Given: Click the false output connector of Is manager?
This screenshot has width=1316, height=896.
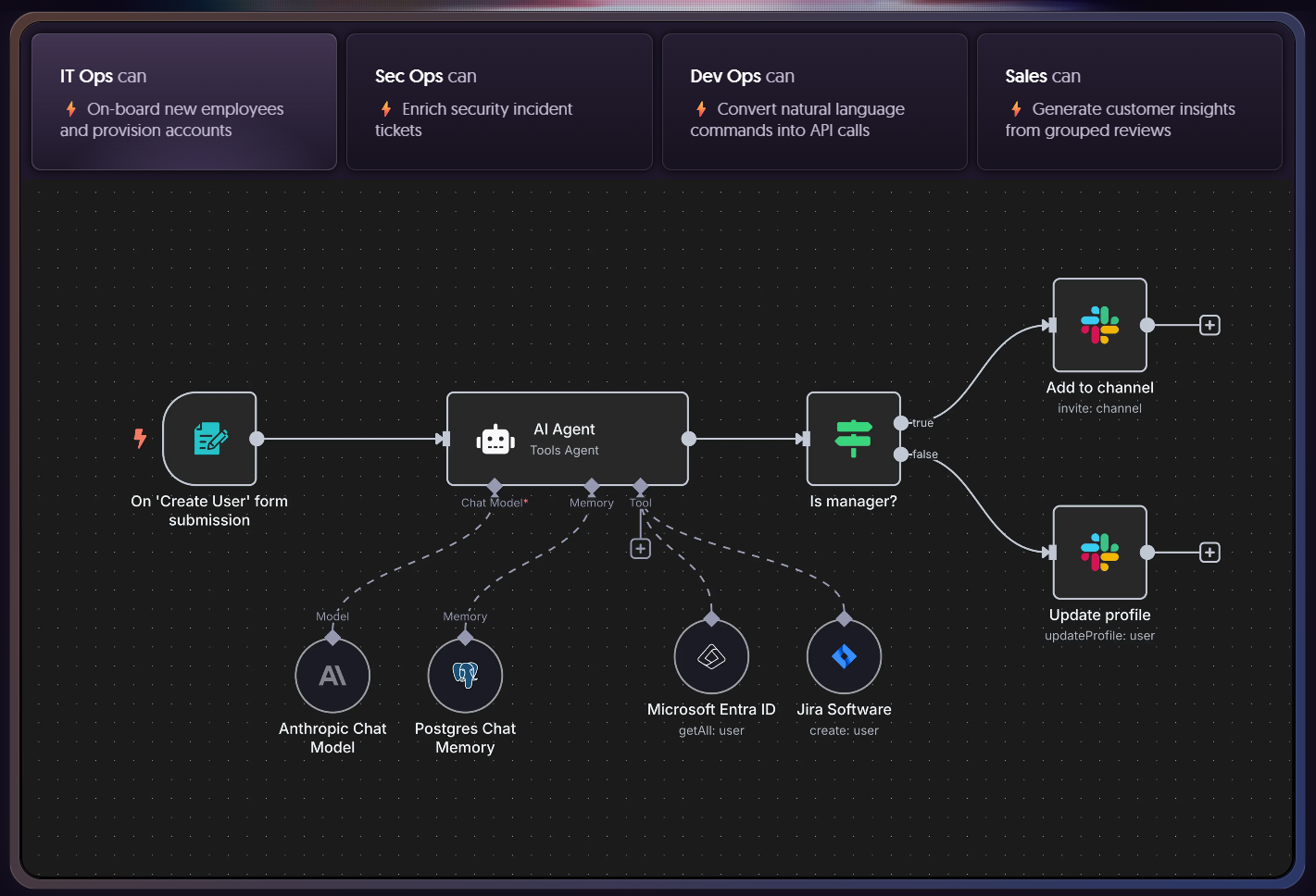Looking at the screenshot, I should coord(901,454).
